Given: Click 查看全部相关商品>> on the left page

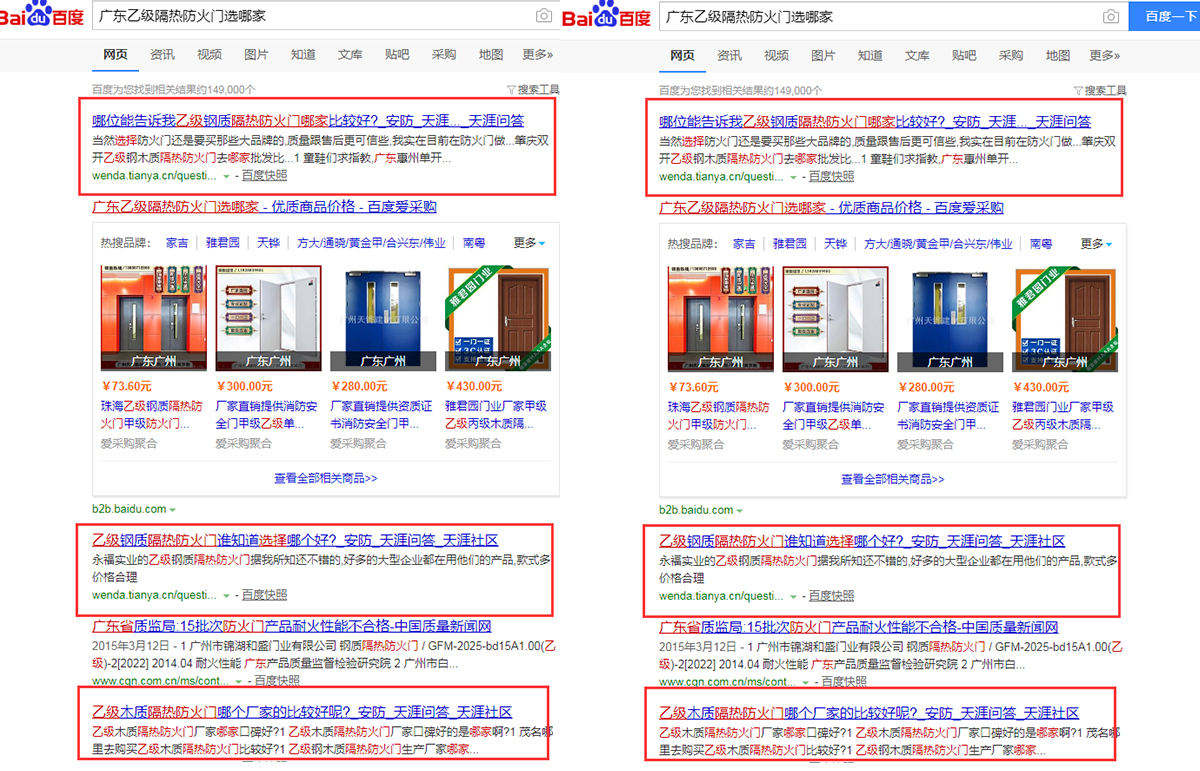Looking at the screenshot, I should pyautogui.click(x=326, y=478).
